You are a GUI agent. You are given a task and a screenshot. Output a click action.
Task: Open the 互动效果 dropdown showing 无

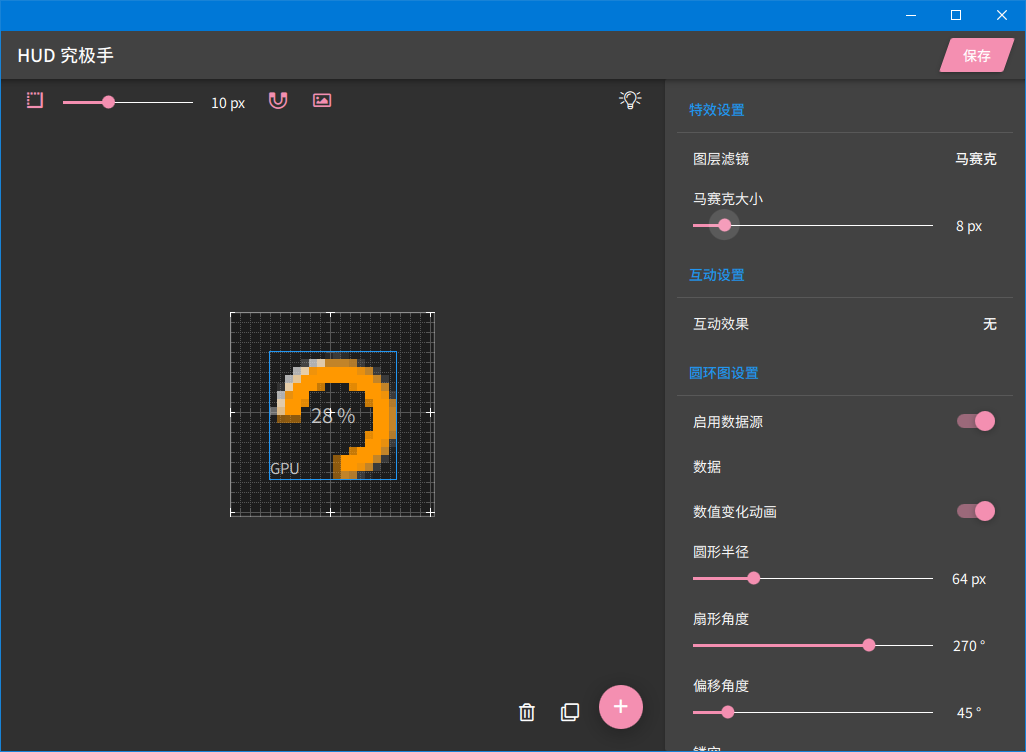pos(989,324)
